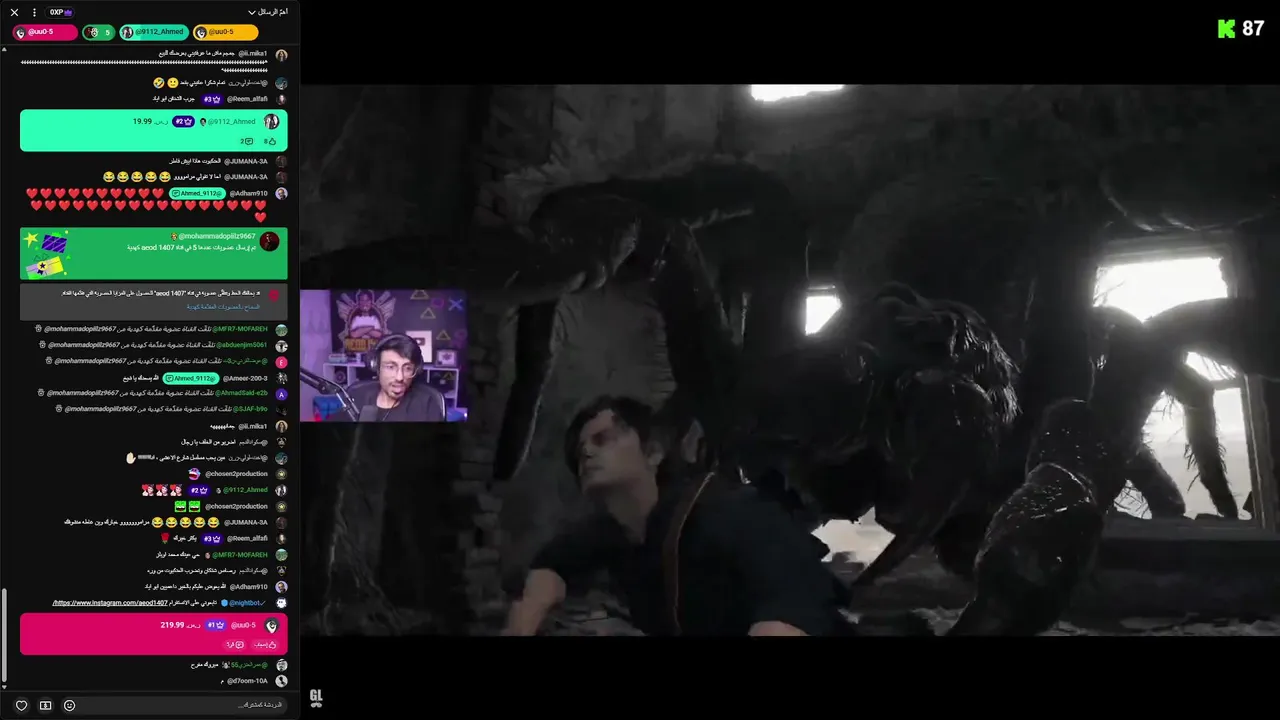This screenshot has width=1280, height=720.
Task: Open the emoji picker smiley icon
Action: coord(69,705)
